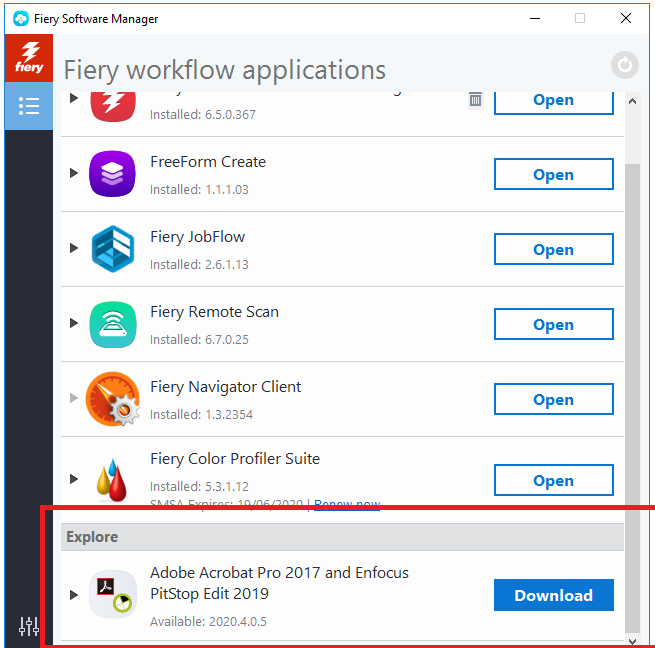Download Adobe Acrobat Pro 2017 and PitStop
Screen dimensions: 655x648
(553, 595)
